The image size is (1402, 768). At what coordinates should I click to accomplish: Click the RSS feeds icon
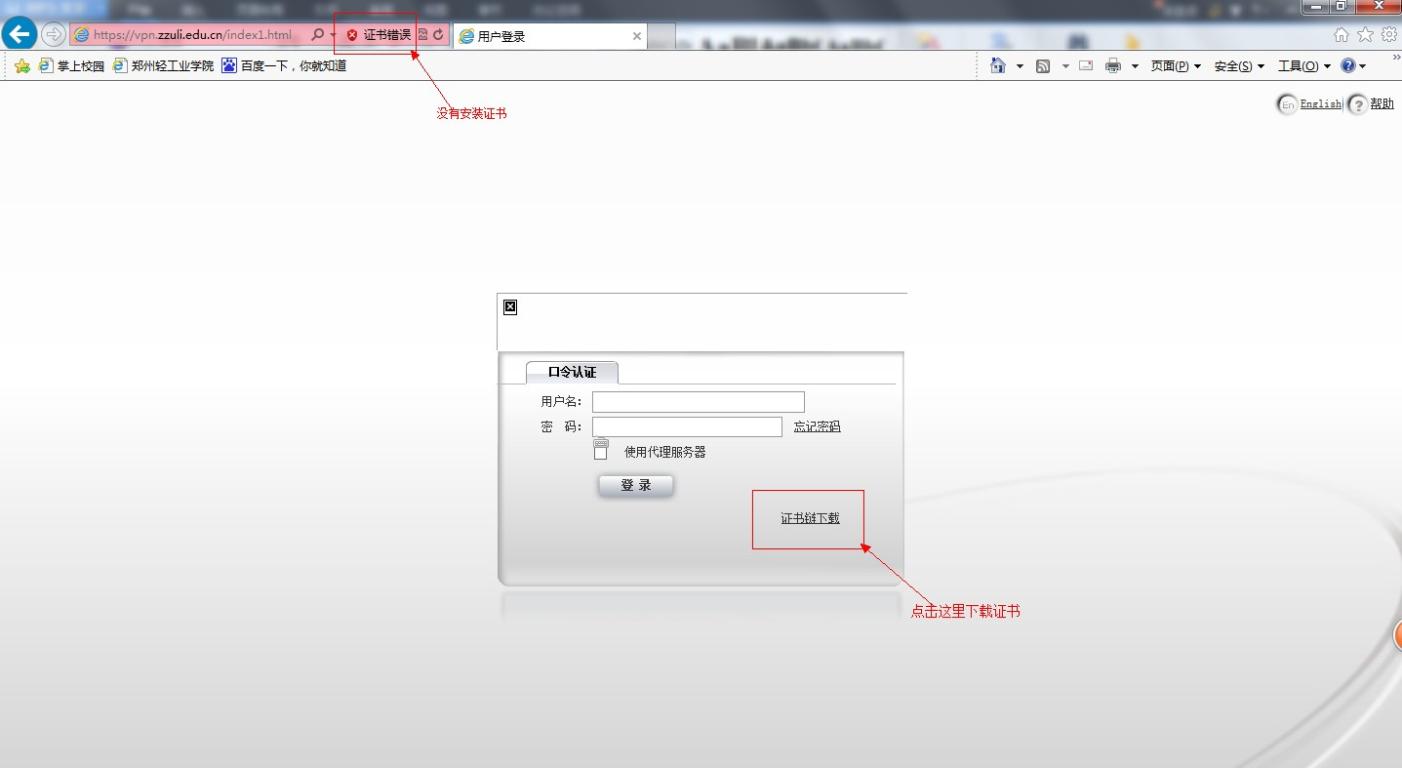point(1043,66)
